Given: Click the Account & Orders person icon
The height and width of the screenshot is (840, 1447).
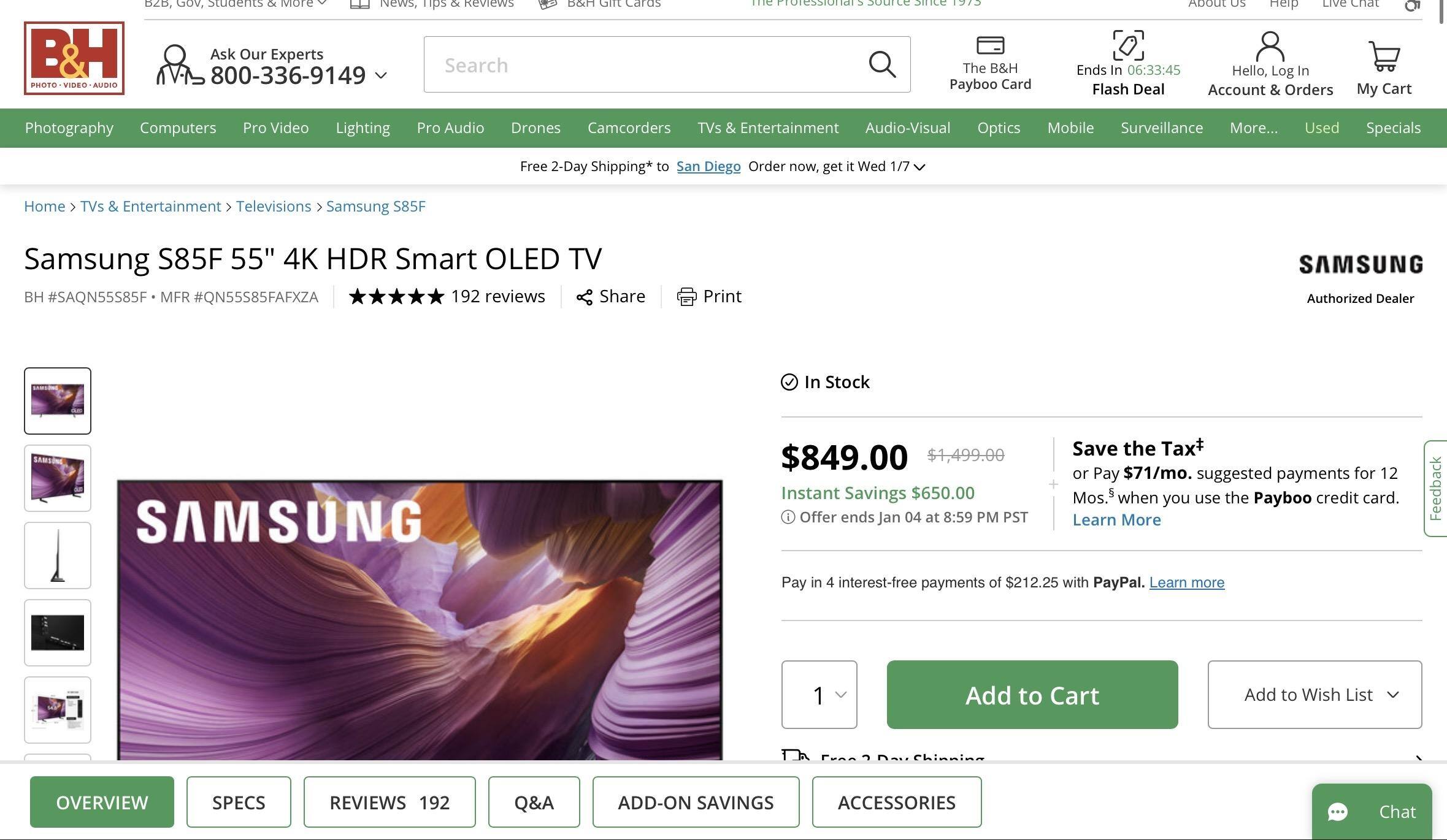Looking at the screenshot, I should pyautogui.click(x=1270, y=47).
